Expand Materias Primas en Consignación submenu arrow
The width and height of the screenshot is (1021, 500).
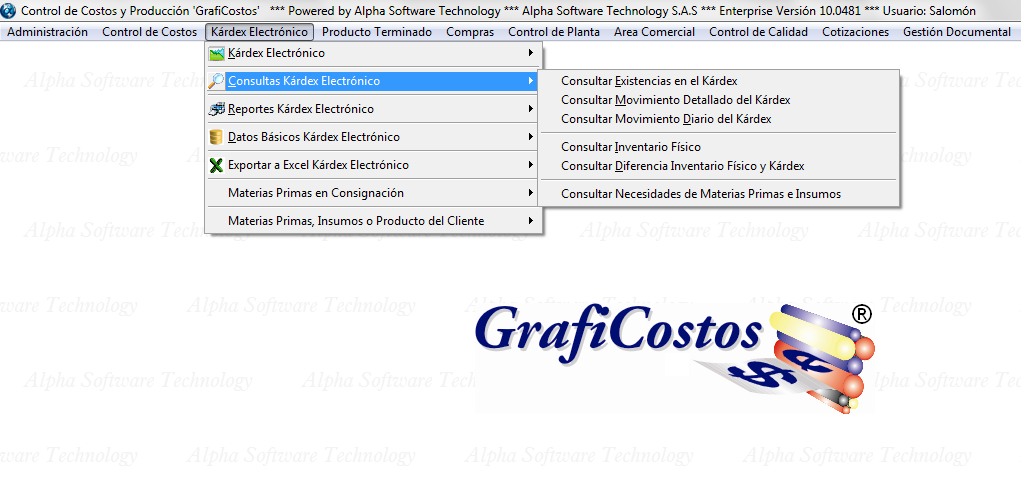pos(530,193)
